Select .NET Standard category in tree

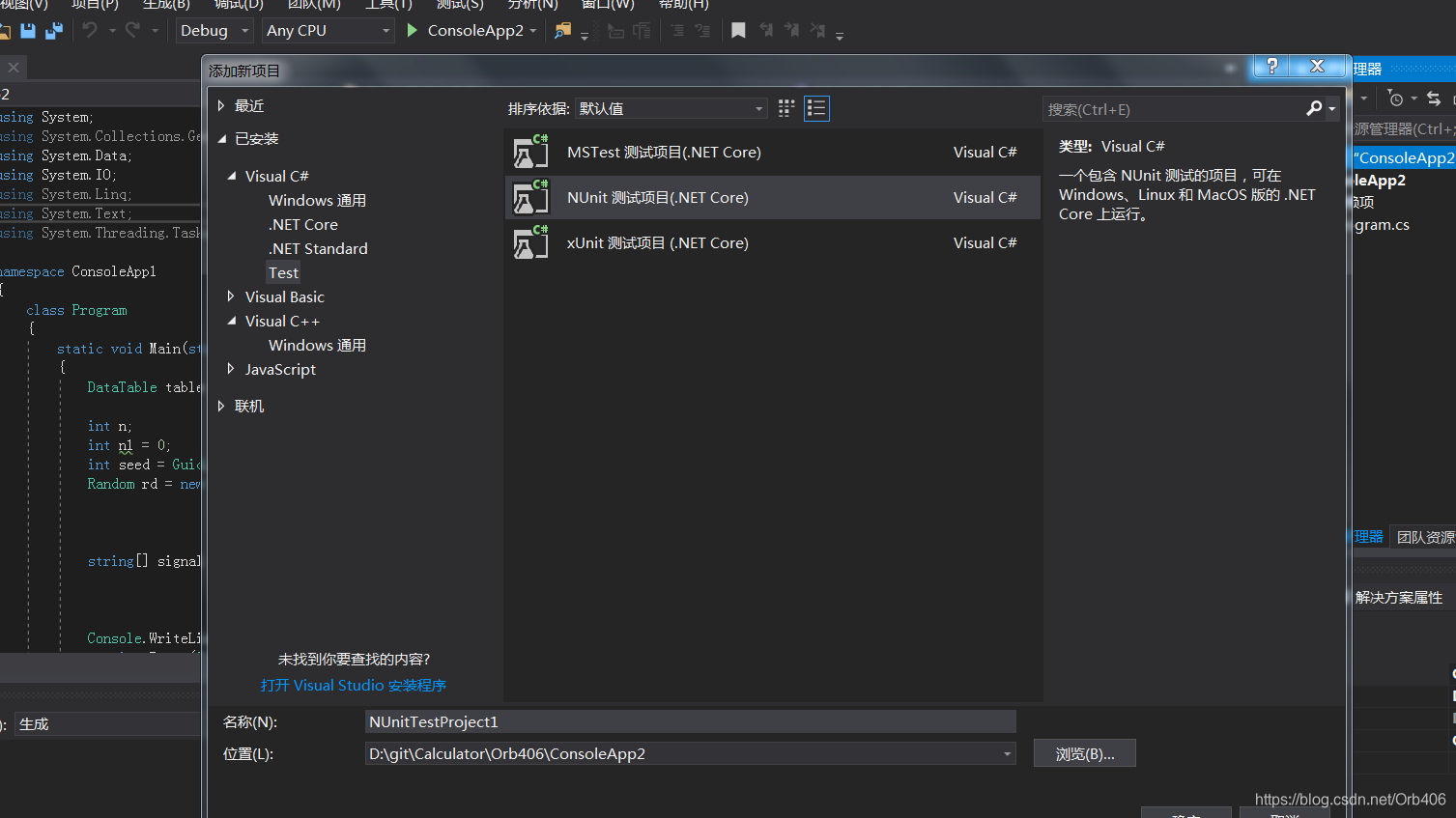tap(318, 248)
